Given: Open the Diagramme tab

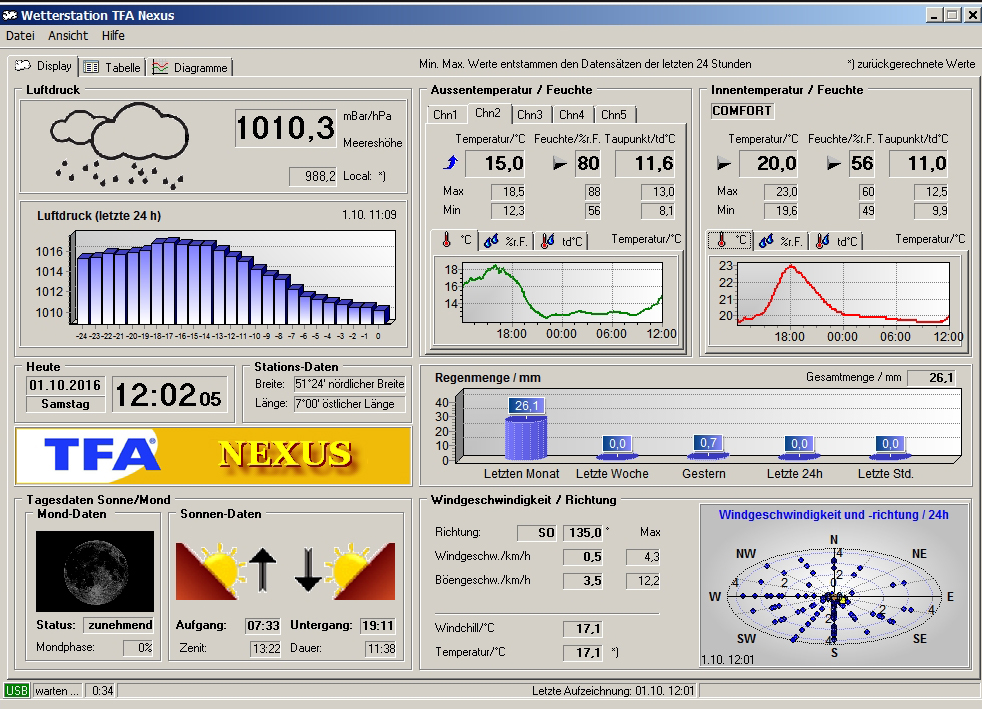Looking at the screenshot, I should pyautogui.click(x=190, y=68).
